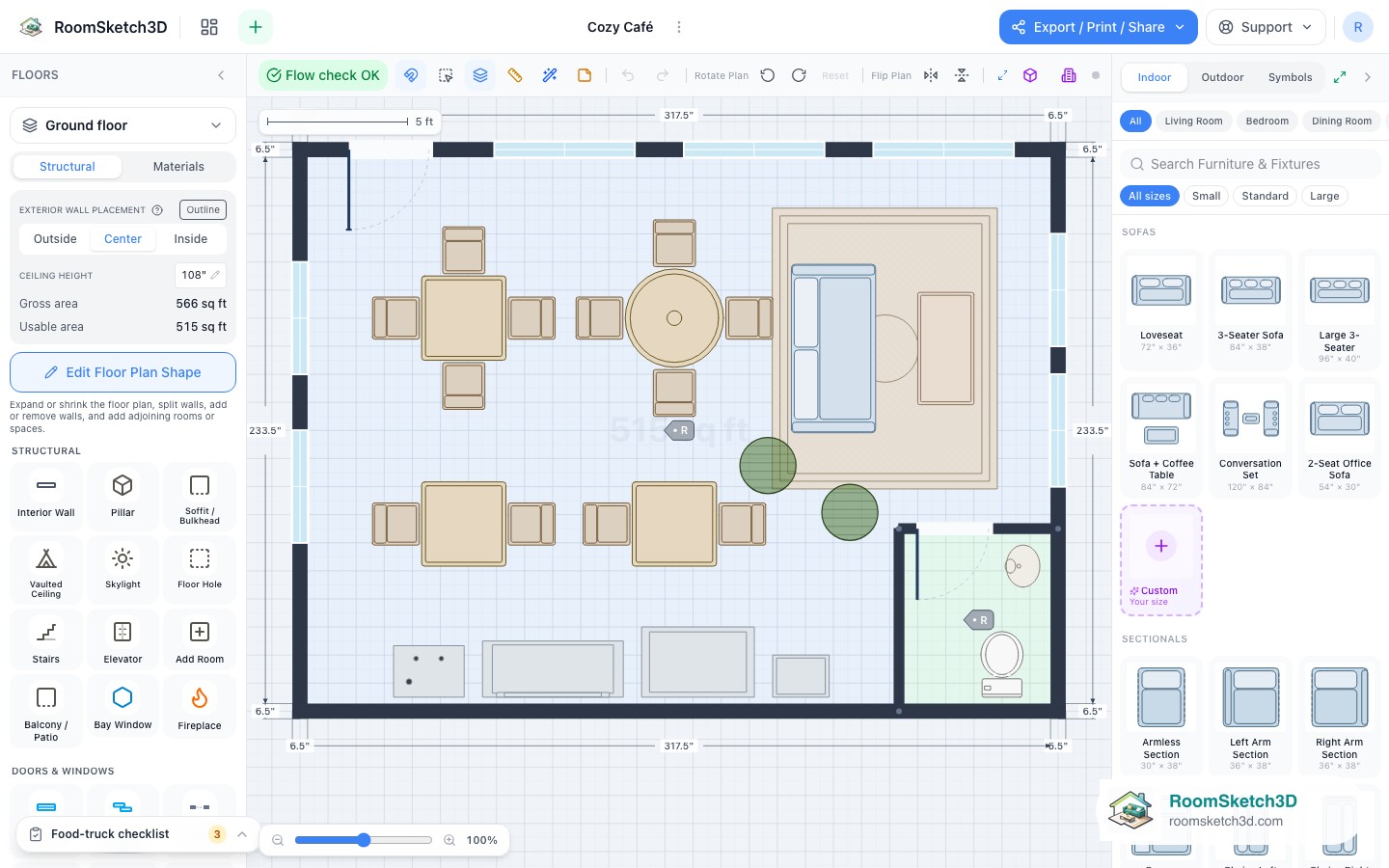Image resolution: width=1389 pixels, height=868 pixels.
Task: Open the Outdoor catalog tab
Action: 1222,77
